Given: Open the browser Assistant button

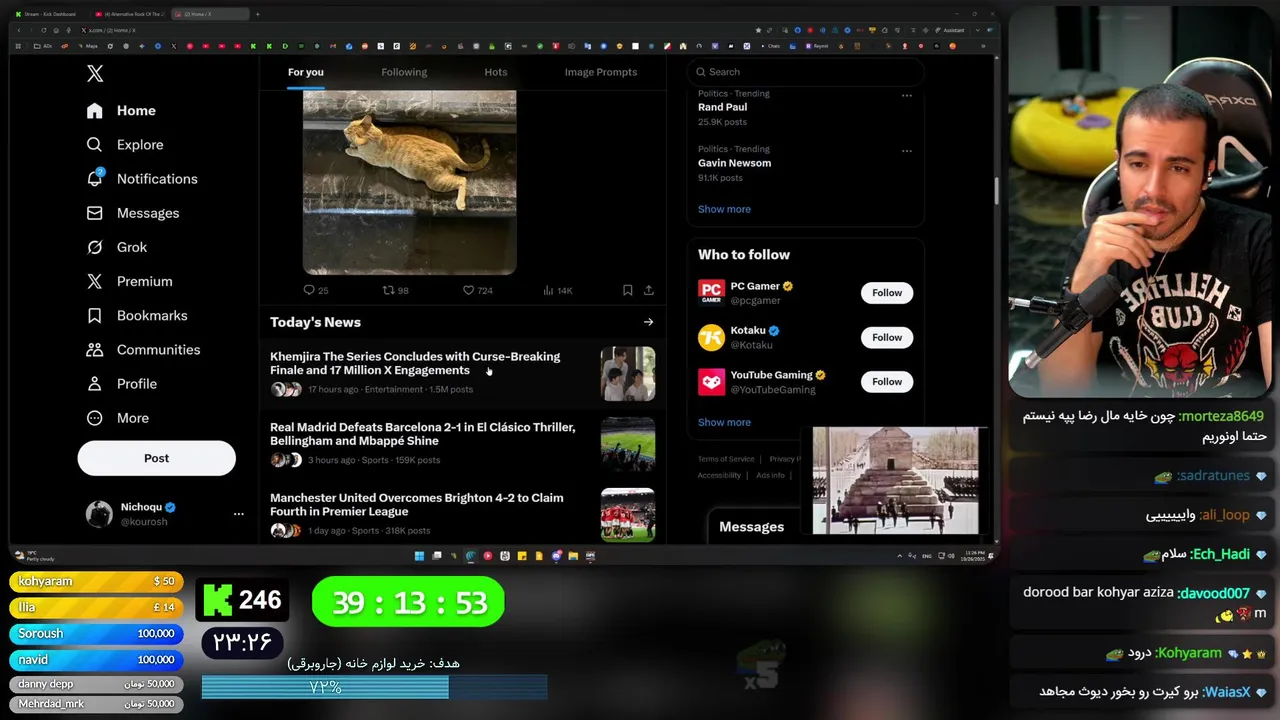Looking at the screenshot, I should point(948,30).
